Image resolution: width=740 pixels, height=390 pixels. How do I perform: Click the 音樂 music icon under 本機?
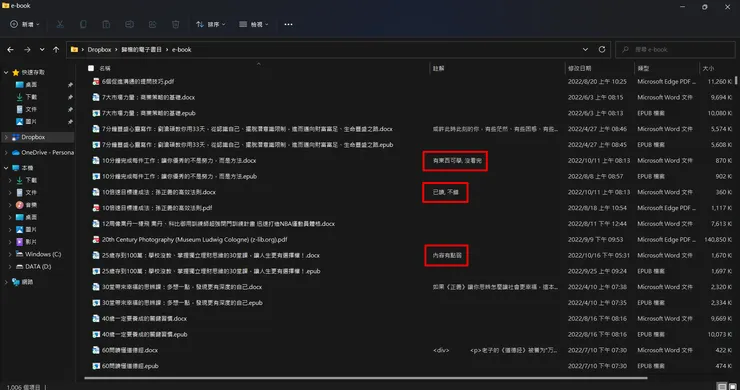click(19, 205)
